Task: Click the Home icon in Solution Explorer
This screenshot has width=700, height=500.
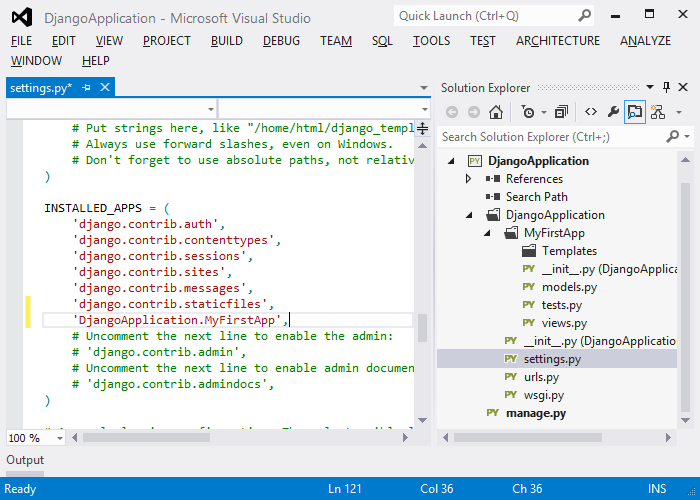Action: coord(495,112)
